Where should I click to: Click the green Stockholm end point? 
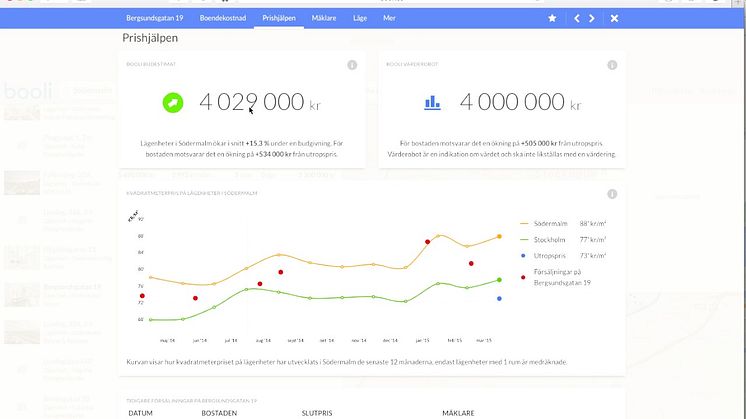point(499,280)
